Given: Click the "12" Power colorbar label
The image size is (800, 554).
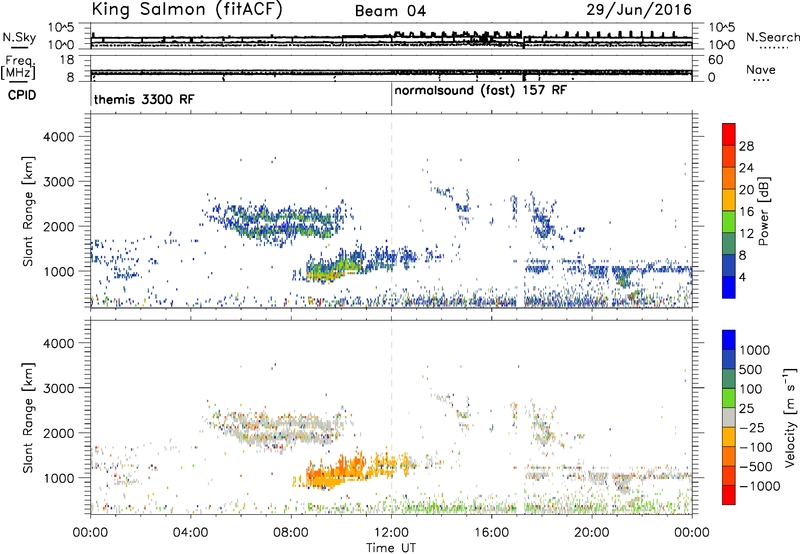Looking at the screenshot, I should pyautogui.click(x=746, y=234).
